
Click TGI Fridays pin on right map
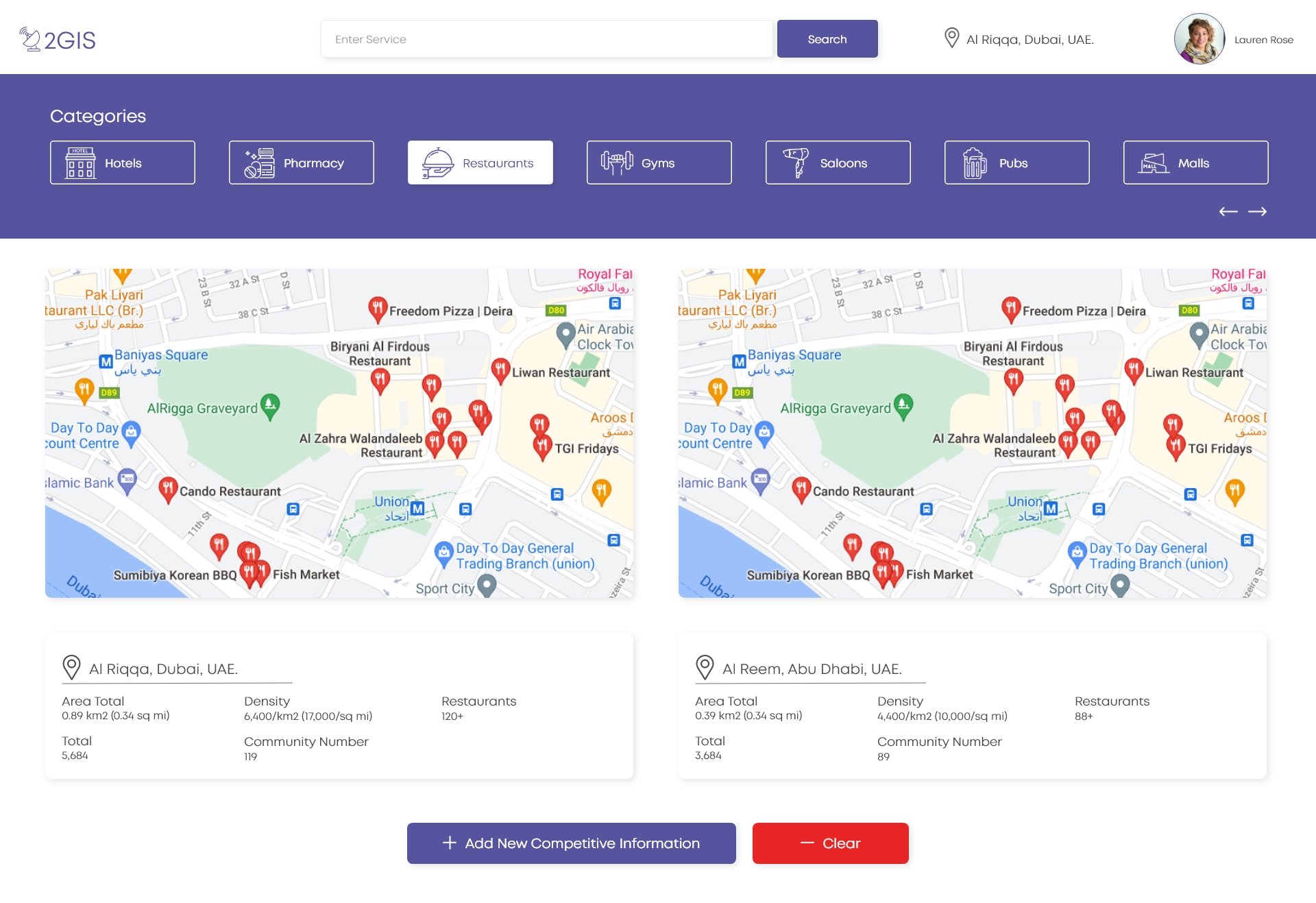1175,447
